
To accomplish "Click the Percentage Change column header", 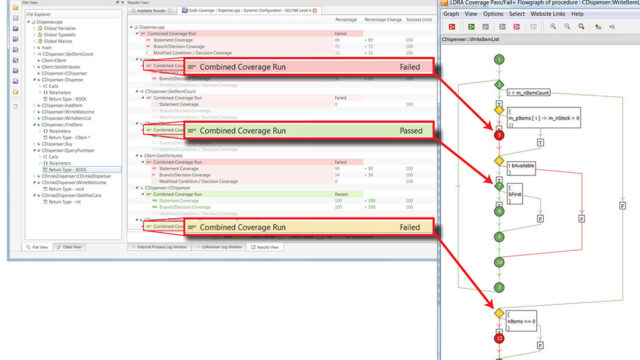I will 383,20.
